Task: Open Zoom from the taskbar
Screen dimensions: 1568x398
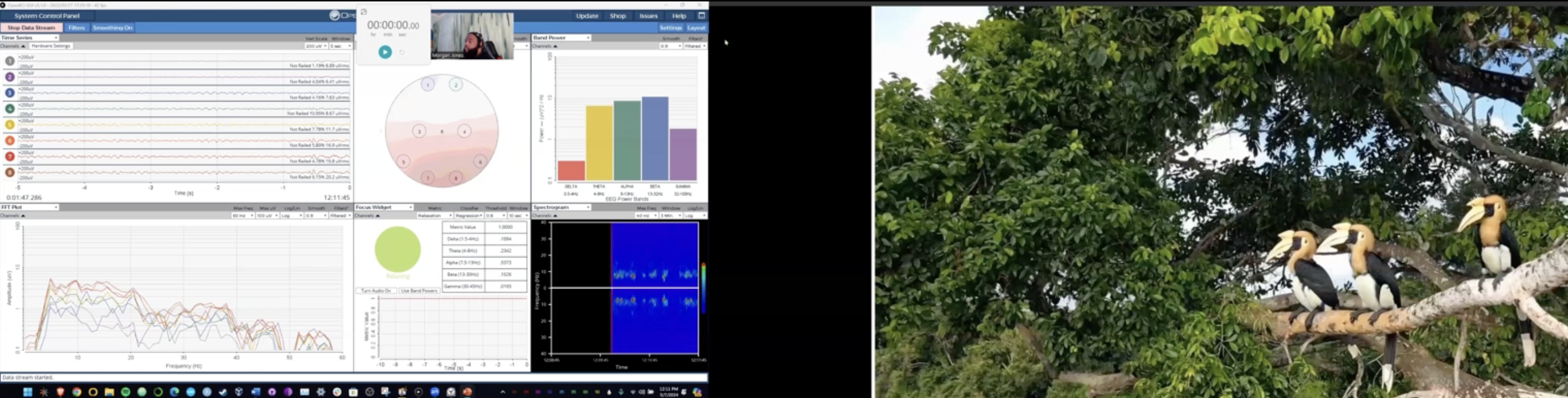Action: 435,392
